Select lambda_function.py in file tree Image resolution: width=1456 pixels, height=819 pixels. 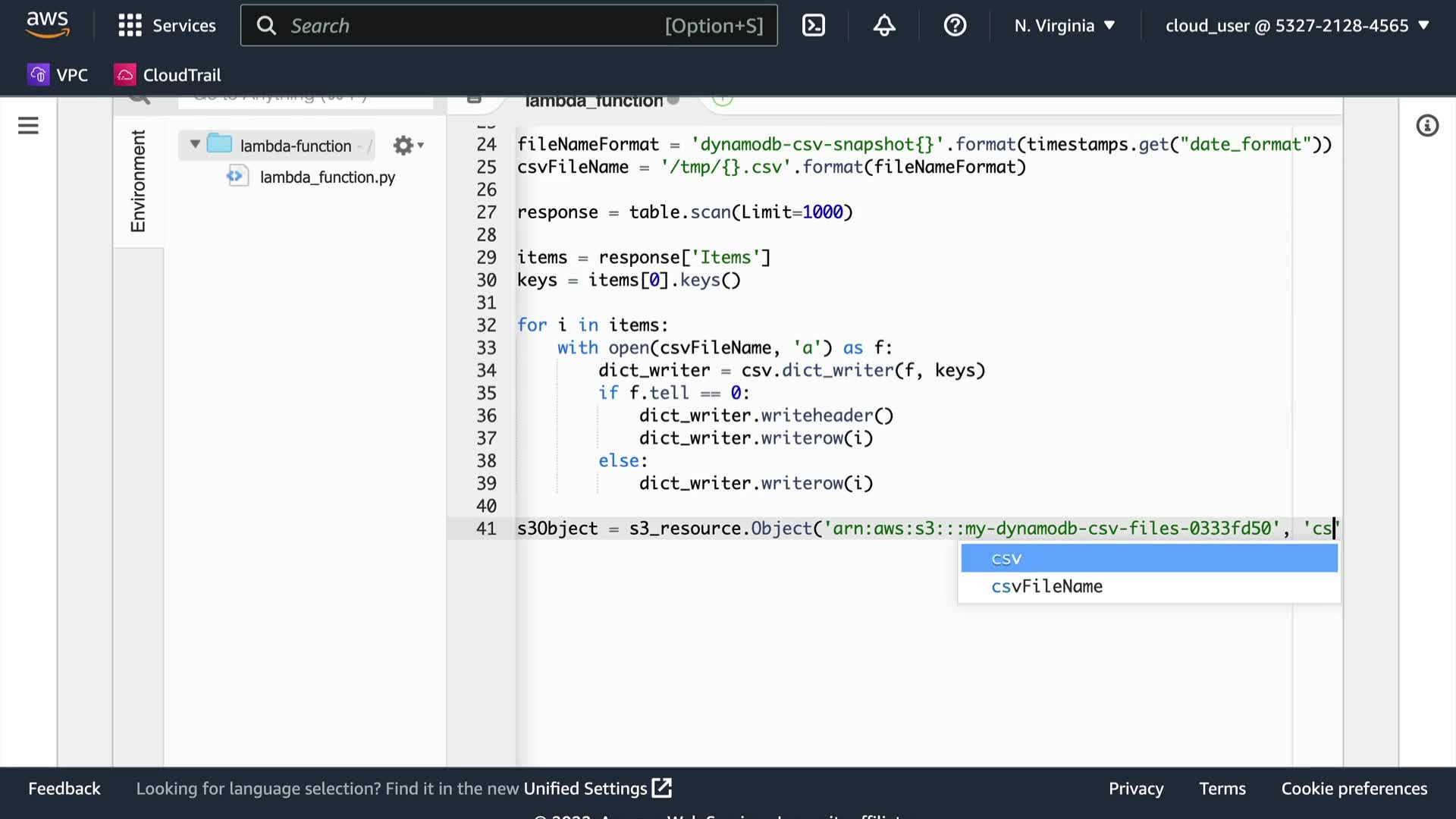pyautogui.click(x=327, y=177)
